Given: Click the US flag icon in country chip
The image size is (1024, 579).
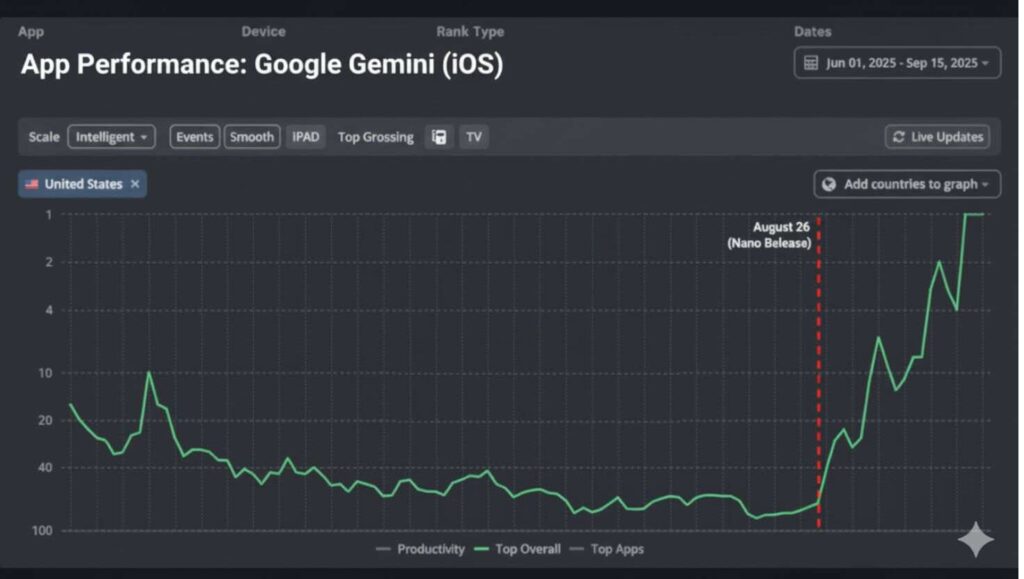Looking at the screenshot, I should (32, 185).
